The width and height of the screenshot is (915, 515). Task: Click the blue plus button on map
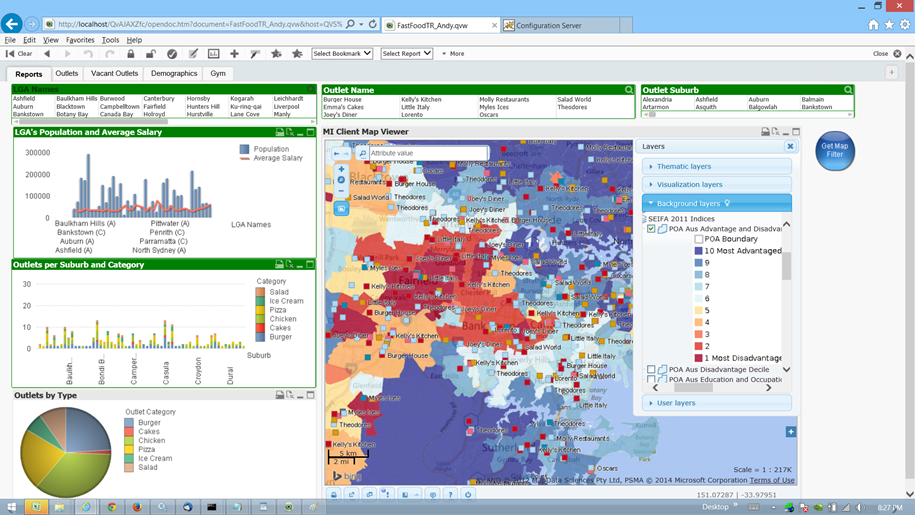click(790, 432)
